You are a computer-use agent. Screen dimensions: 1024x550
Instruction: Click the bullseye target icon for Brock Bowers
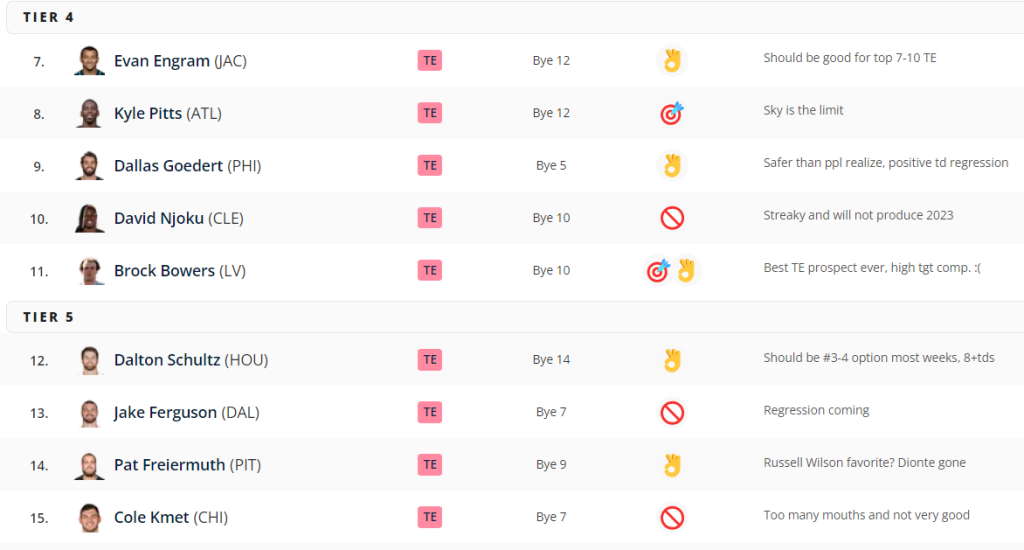tap(658, 270)
